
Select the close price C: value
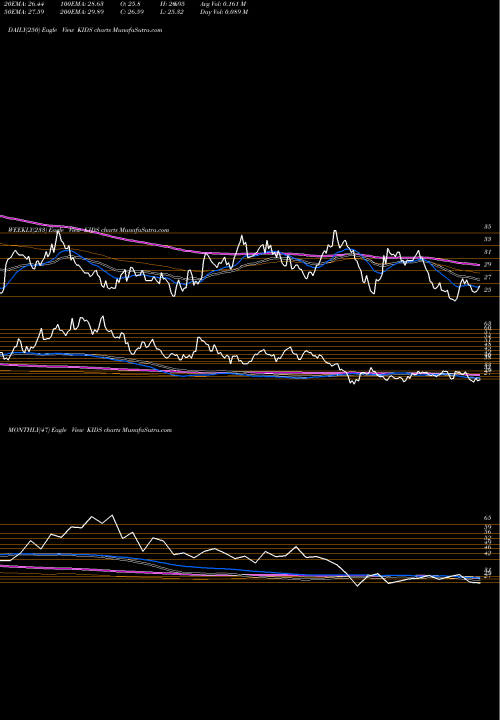click(132, 12)
